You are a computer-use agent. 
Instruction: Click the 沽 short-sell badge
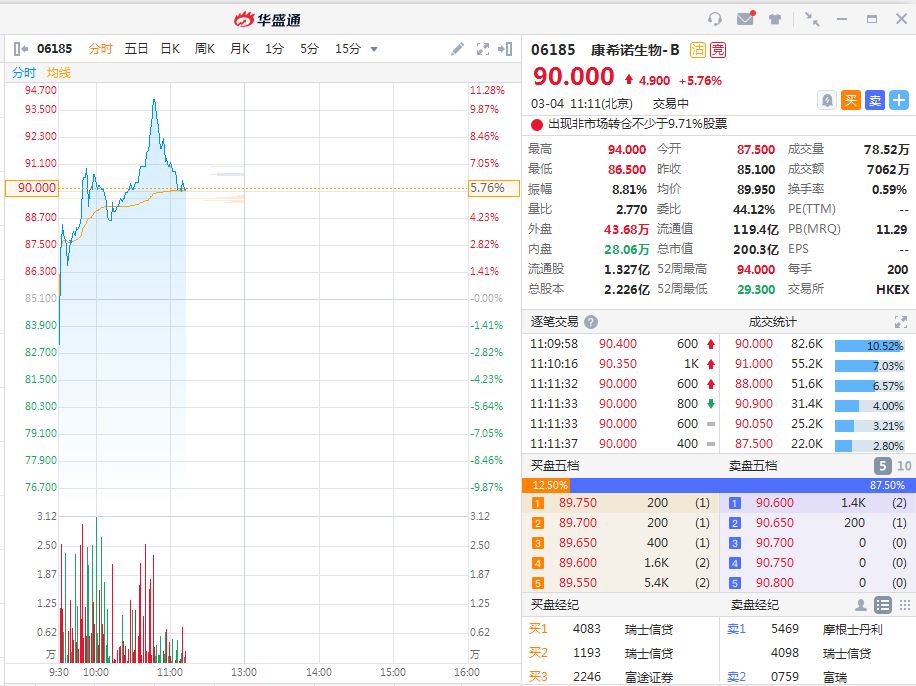point(698,50)
